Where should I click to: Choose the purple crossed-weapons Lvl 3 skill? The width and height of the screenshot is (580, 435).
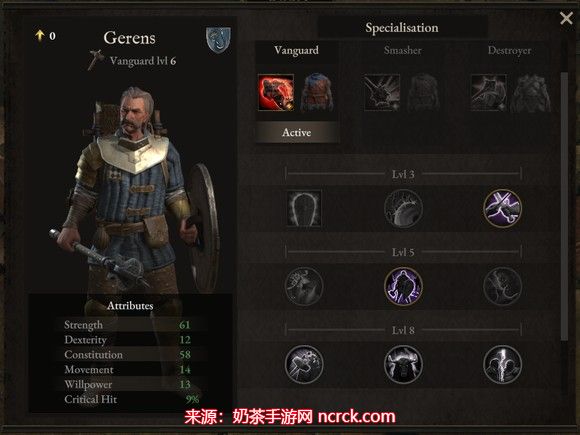(x=502, y=208)
